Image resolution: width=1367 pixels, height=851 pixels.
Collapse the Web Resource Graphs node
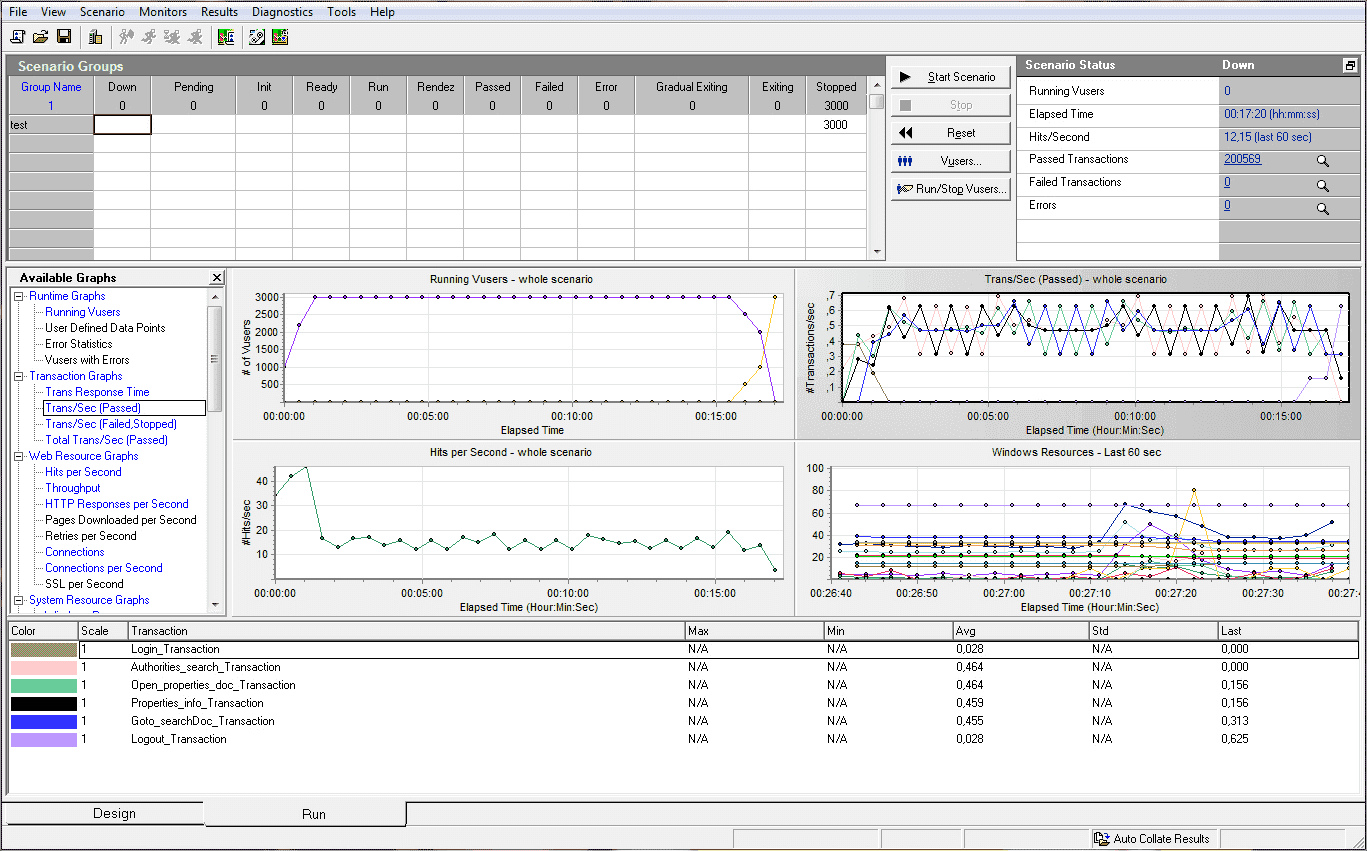[x=19, y=456]
